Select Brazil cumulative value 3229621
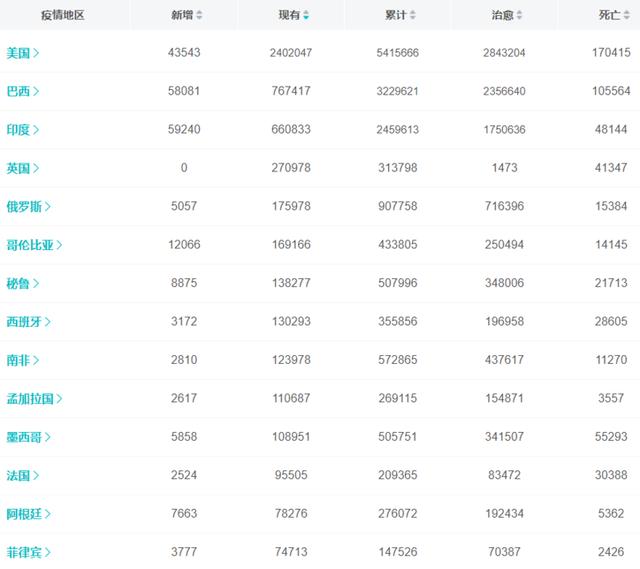Viewport: 640px width, 569px height. point(398,91)
